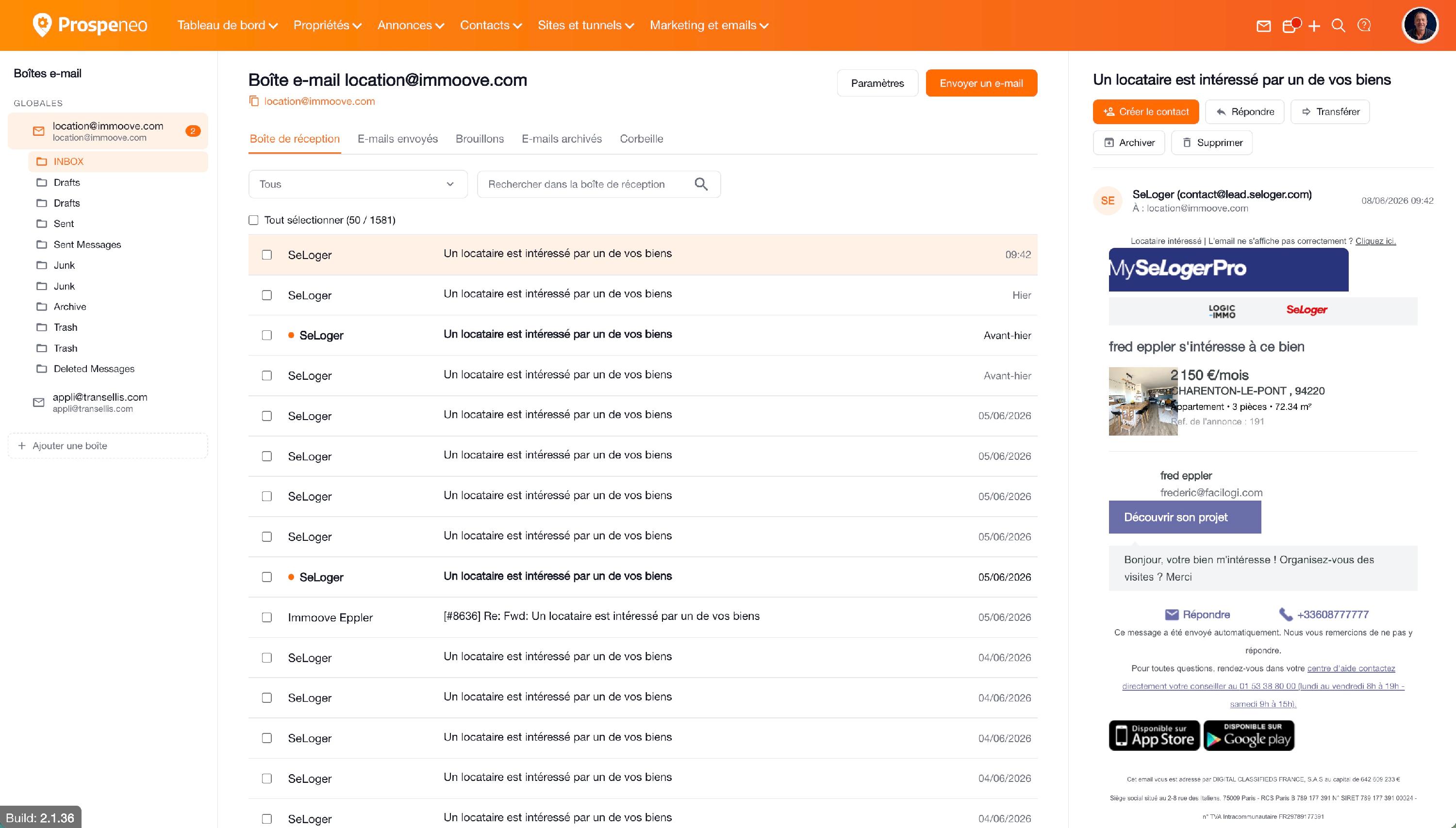Delete the email with Supprimer
The width and height of the screenshot is (1456, 828).
click(x=1212, y=143)
